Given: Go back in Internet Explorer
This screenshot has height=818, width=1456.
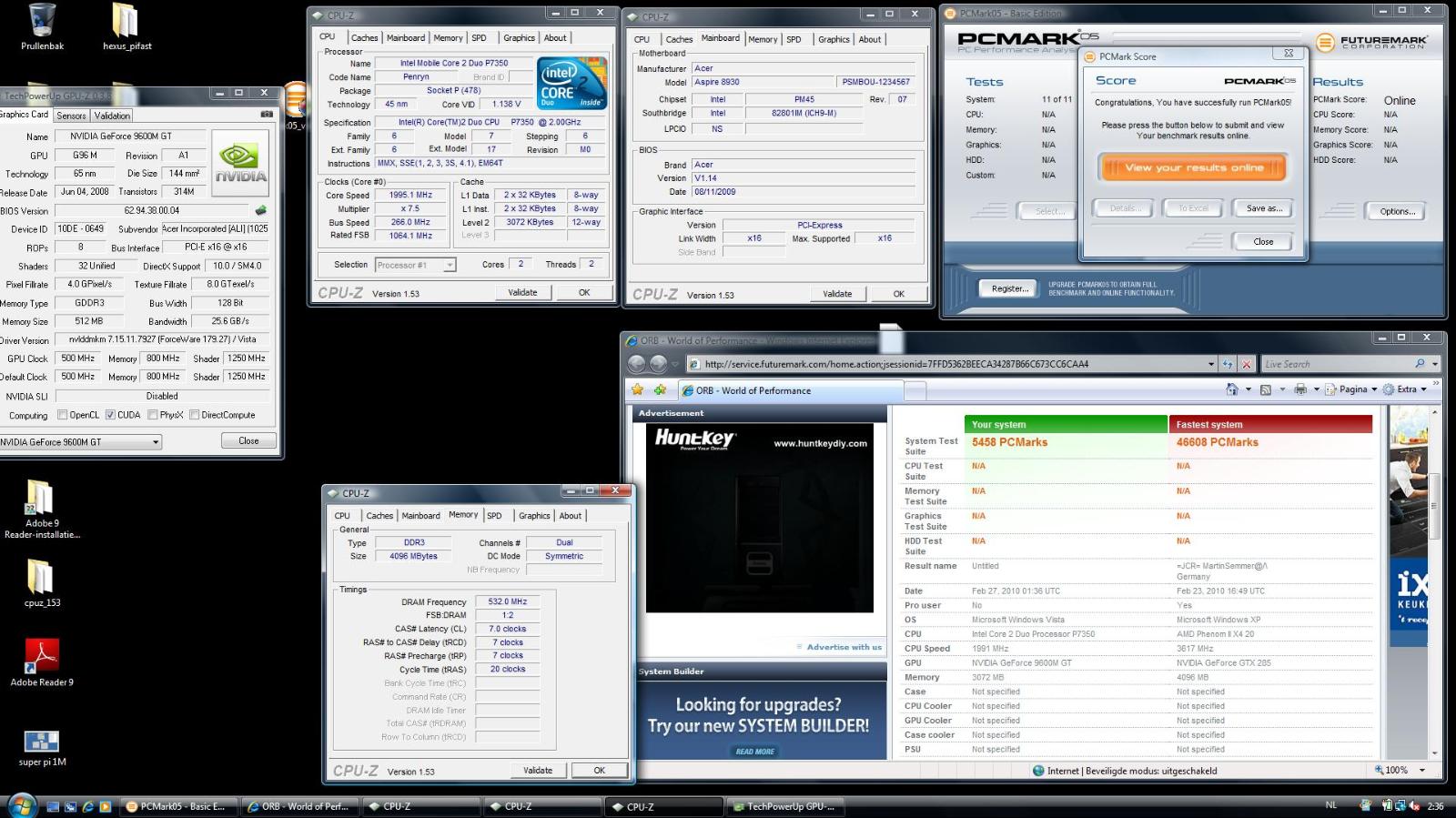Looking at the screenshot, I should click(x=636, y=364).
